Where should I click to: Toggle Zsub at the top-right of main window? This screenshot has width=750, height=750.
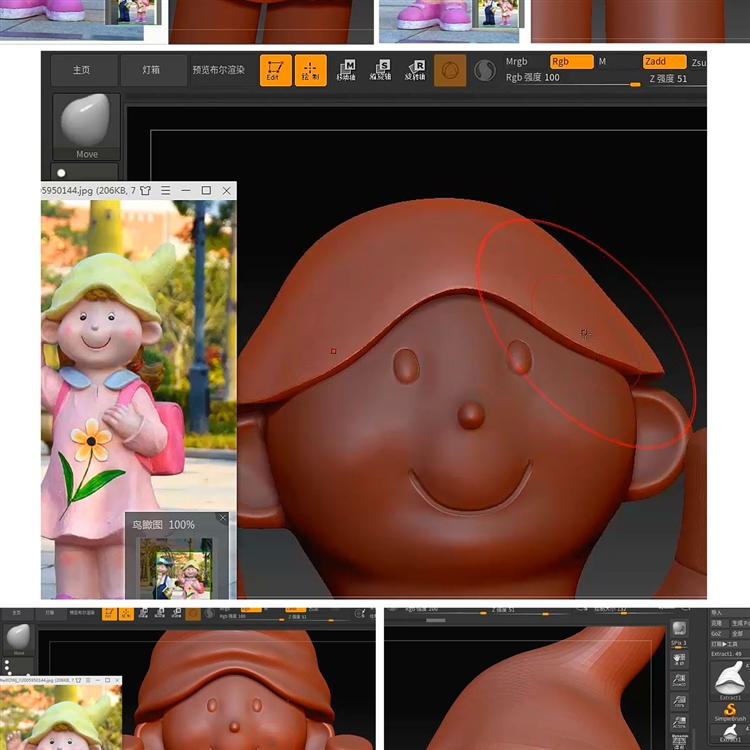point(698,63)
